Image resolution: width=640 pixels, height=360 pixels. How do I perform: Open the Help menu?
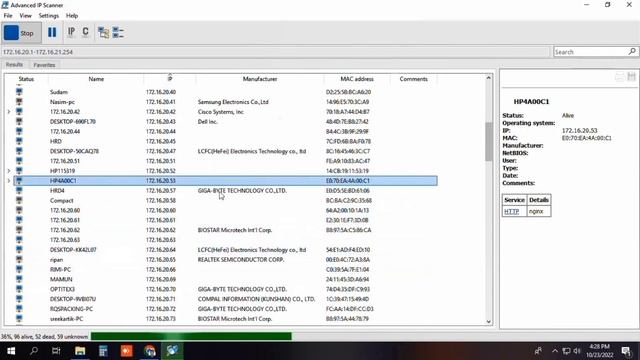pyautogui.click(x=72, y=16)
